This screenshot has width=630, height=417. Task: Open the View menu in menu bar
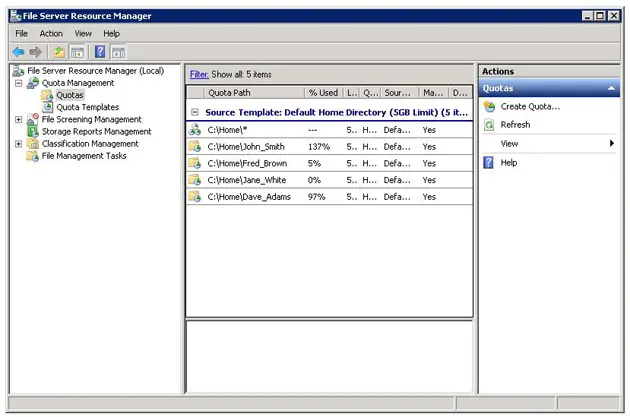tap(83, 33)
